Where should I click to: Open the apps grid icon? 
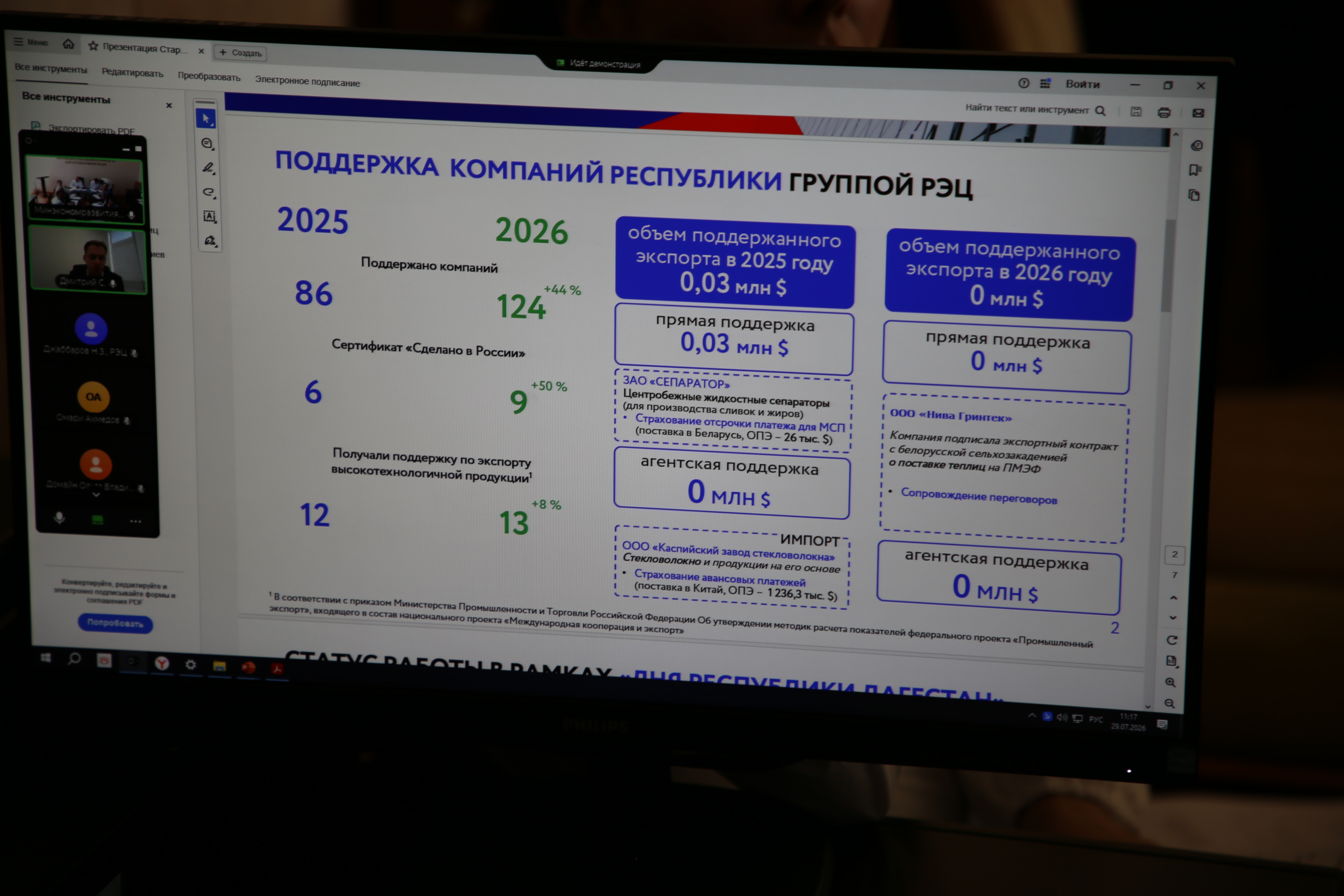[x=1045, y=84]
